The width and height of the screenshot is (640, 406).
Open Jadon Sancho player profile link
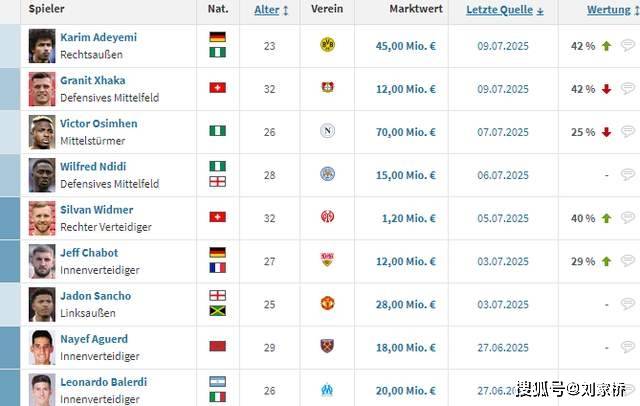[95, 296]
